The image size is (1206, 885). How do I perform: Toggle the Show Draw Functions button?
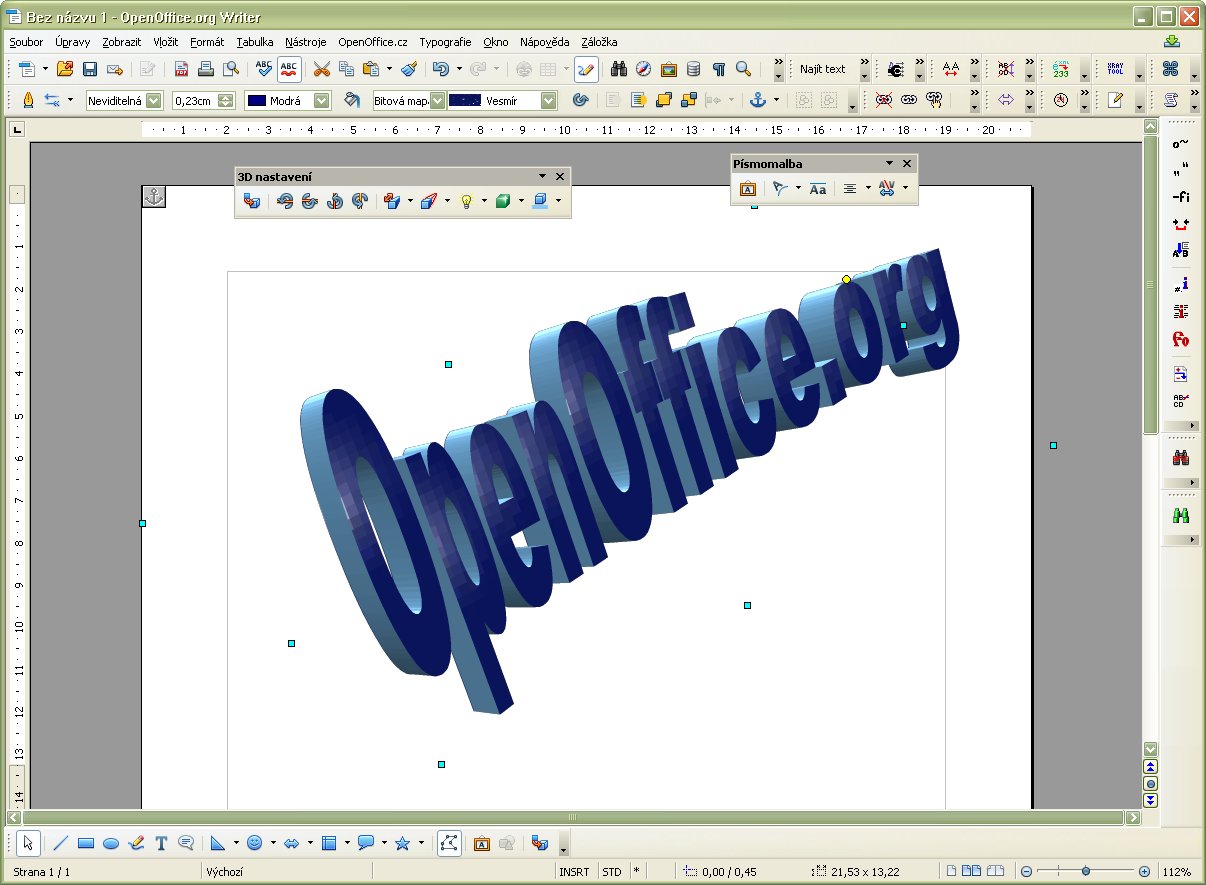click(x=586, y=69)
